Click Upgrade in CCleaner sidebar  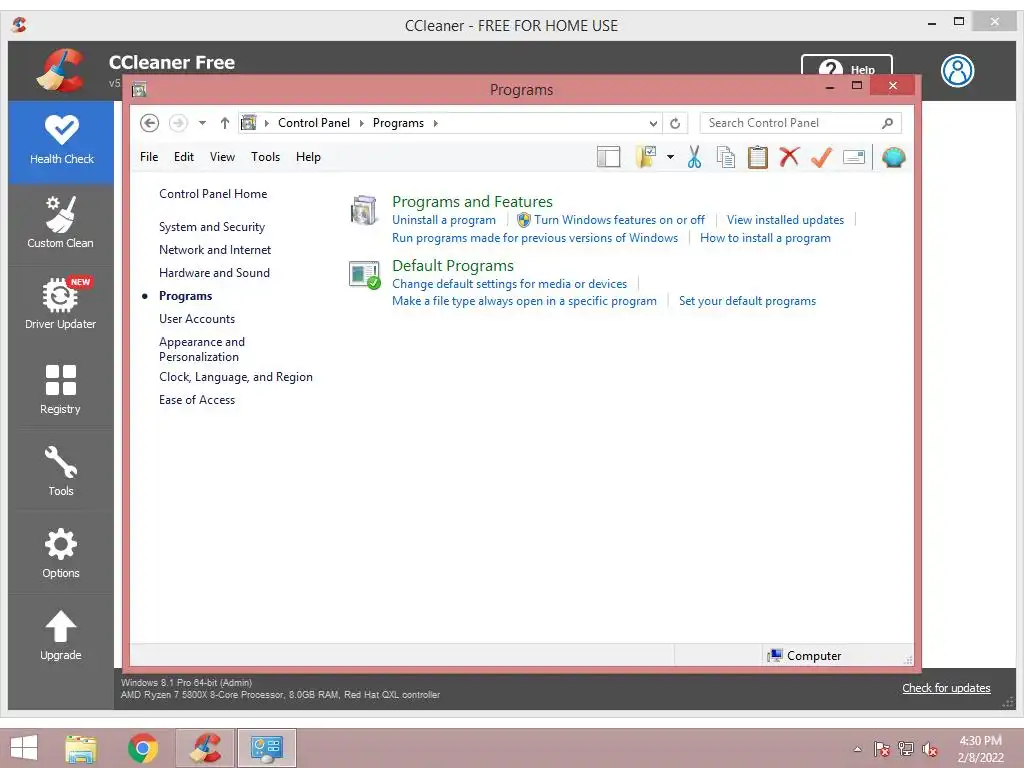coord(60,635)
